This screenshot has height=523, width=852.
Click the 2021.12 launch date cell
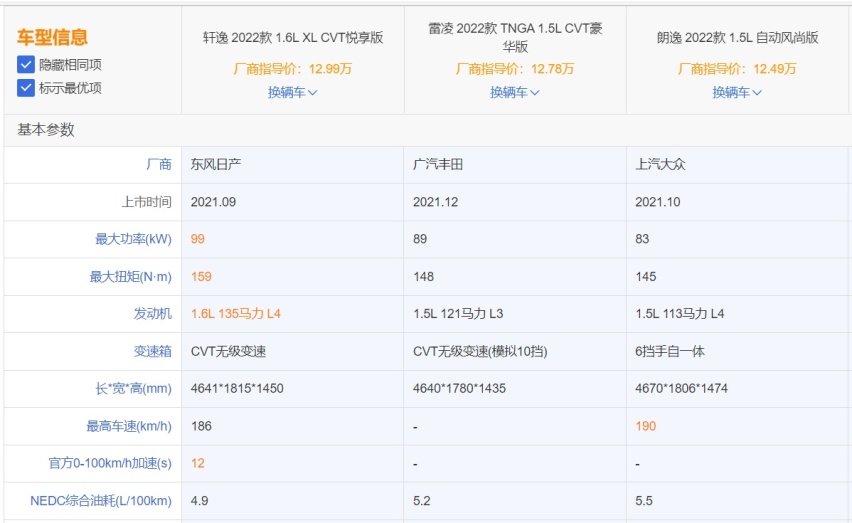pos(435,202)
